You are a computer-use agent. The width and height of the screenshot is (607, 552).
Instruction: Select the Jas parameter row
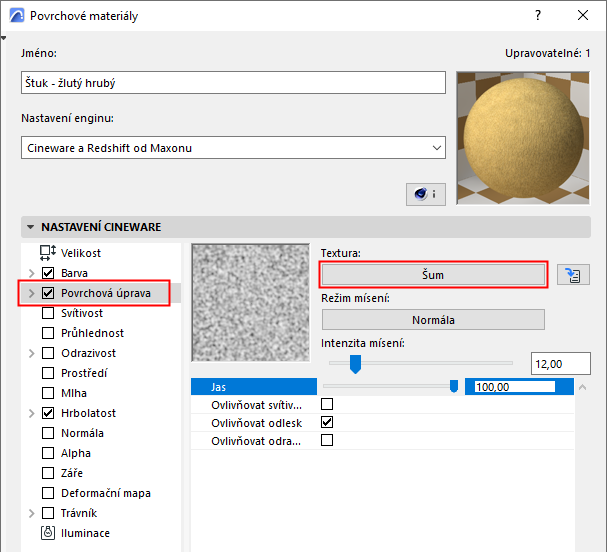[x=254, y=387]
